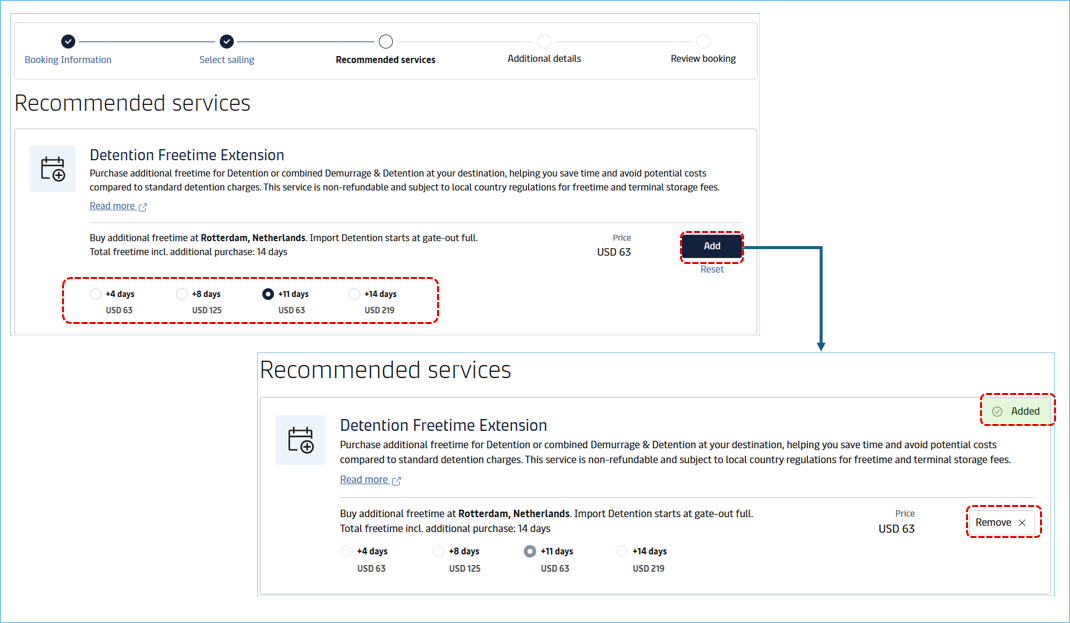Select +11 days radio in the card with Add button

point(268,294)
